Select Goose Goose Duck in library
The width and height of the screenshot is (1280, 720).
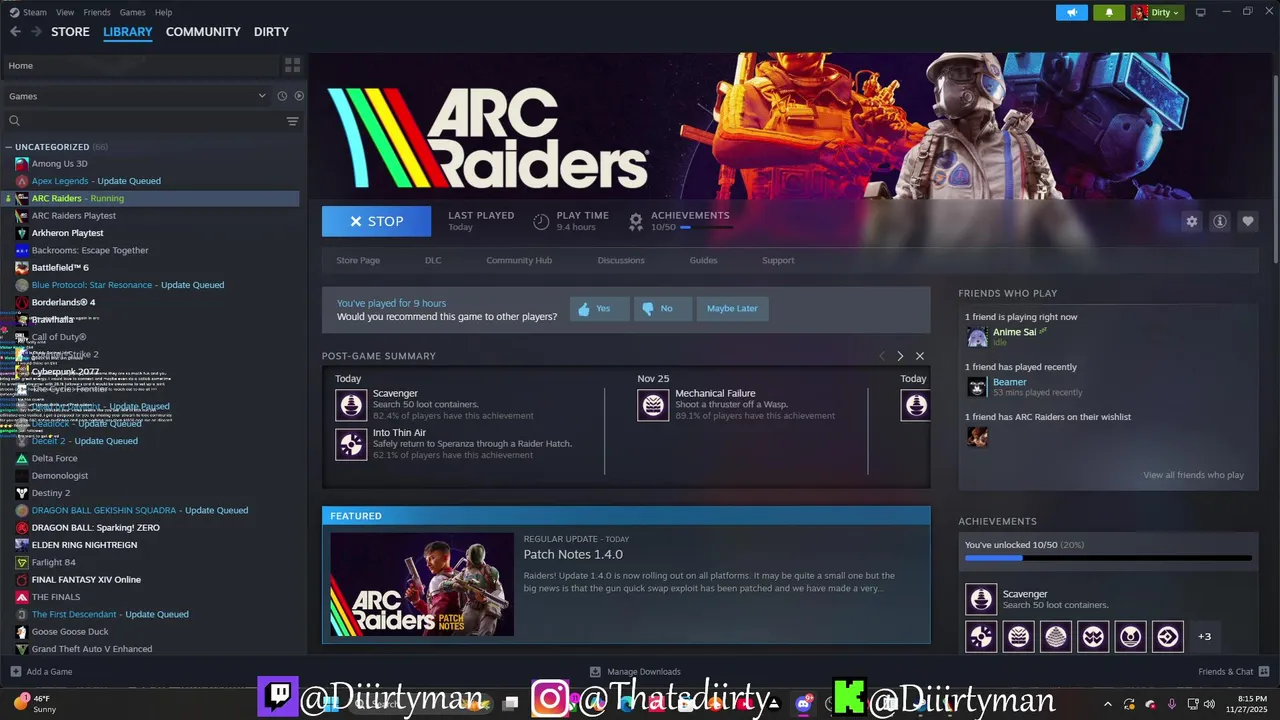coord(70,632)
